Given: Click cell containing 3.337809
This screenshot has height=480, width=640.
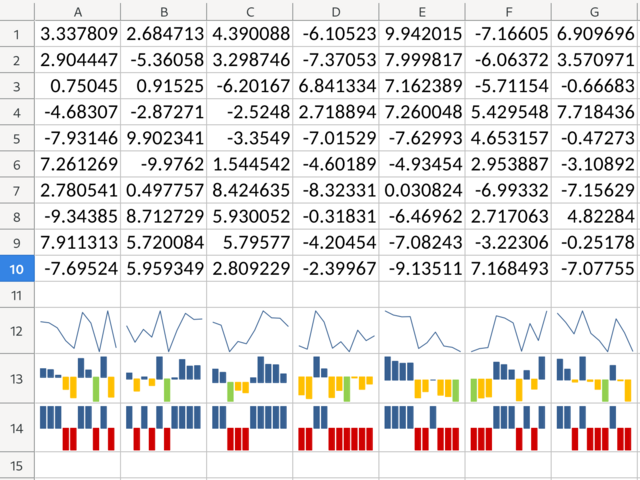Looking at the screenshot, I should coord(78,34).
